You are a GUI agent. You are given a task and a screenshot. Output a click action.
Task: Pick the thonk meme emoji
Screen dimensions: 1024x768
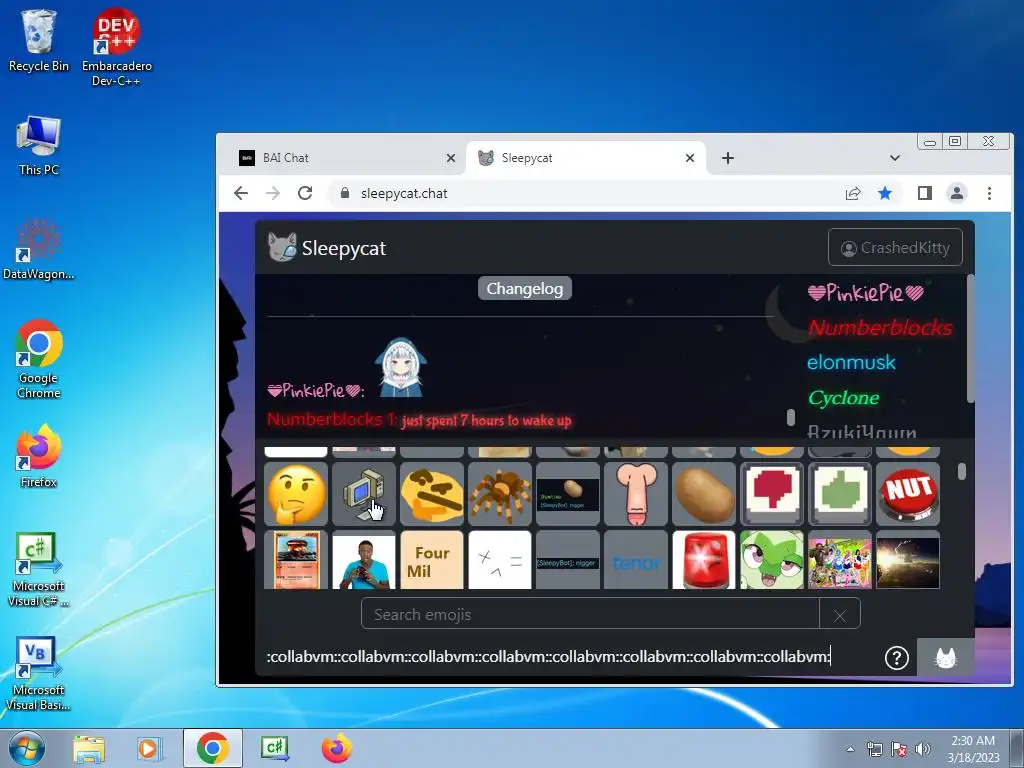[x=432, y=494]
